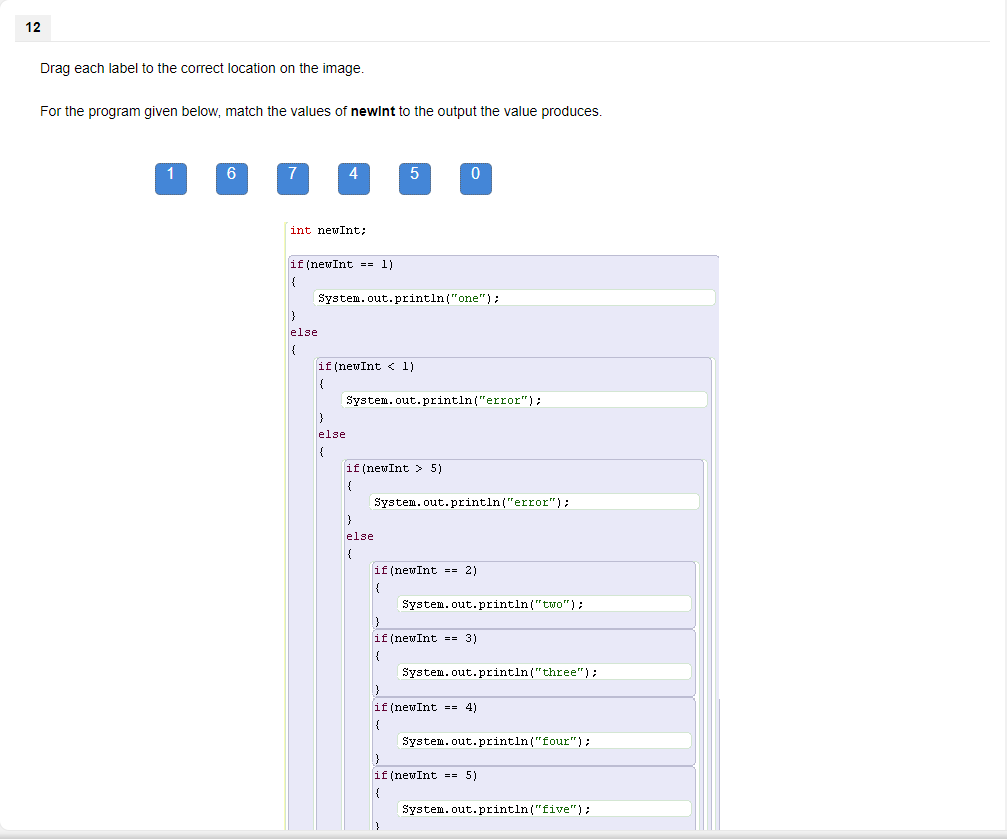This screenshot has width=1007, height=839.
Task: Select the draggable label "1"
Action: 170,178
